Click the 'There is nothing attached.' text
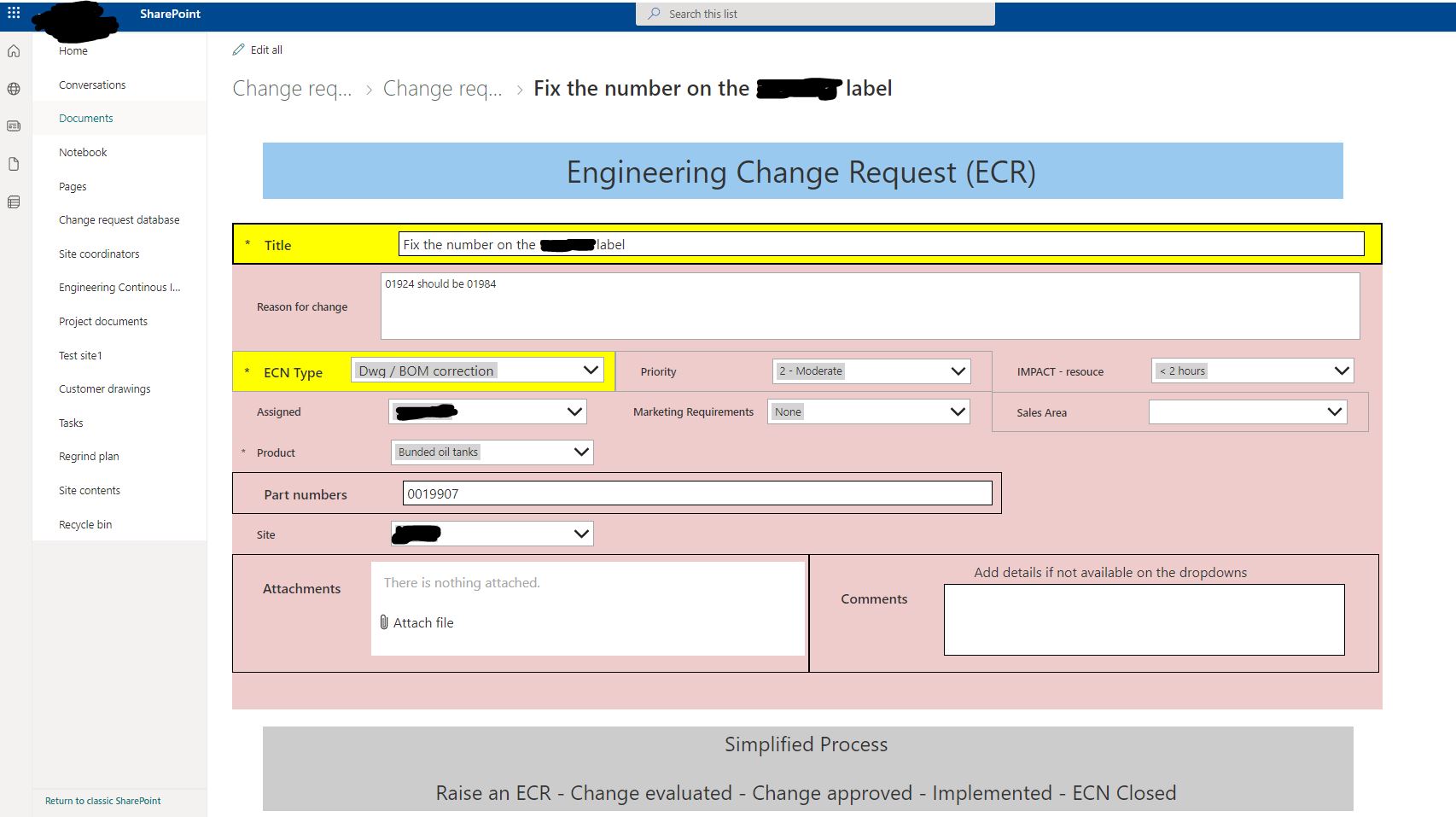Image resolution: width=1456 pixels, height=817 pixels. tap(462, 582)
